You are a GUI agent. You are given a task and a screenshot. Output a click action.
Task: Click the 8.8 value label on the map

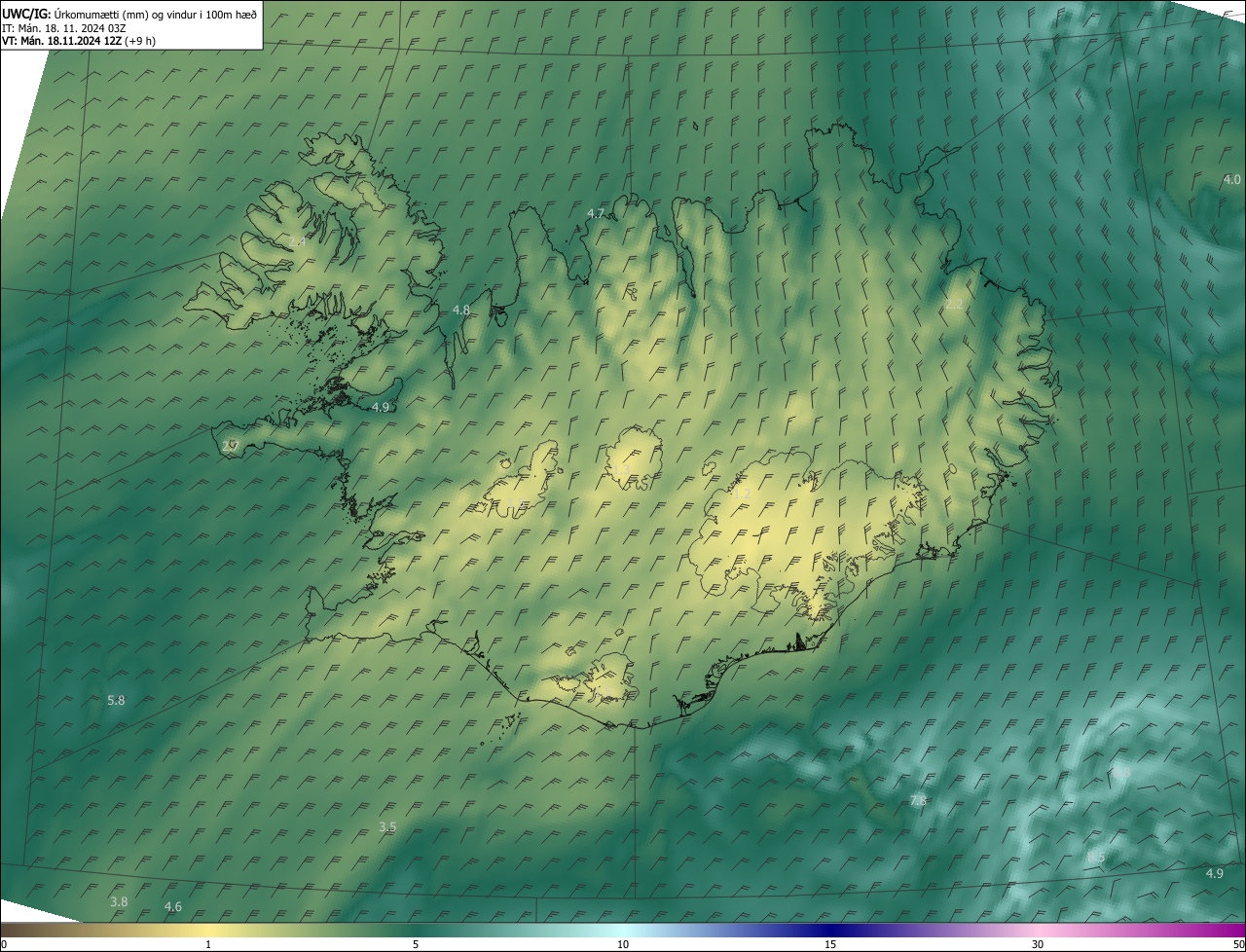1121,772
